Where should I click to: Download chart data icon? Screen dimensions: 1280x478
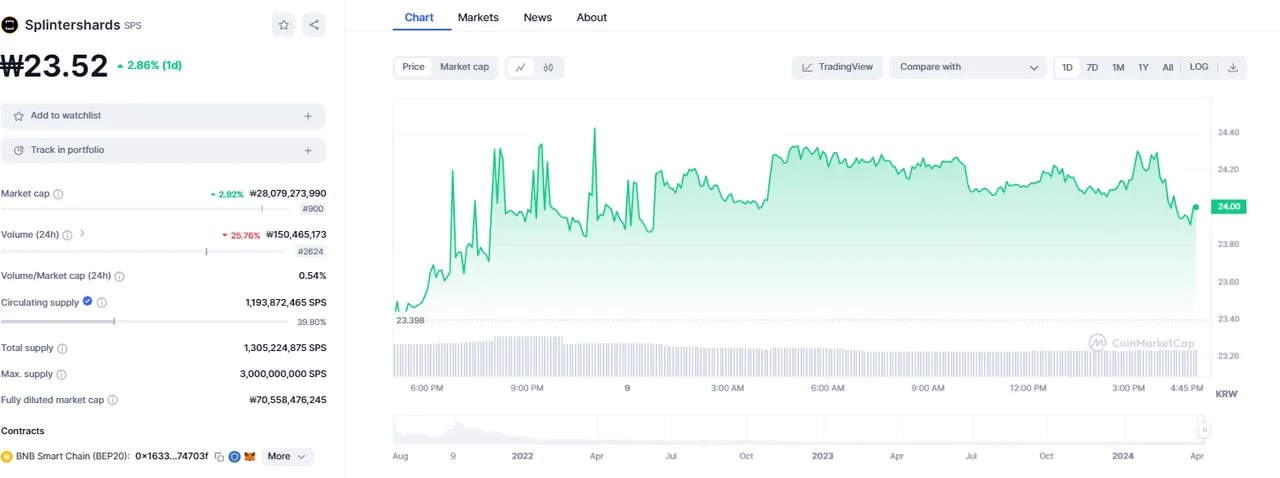tap(1233, 68)
